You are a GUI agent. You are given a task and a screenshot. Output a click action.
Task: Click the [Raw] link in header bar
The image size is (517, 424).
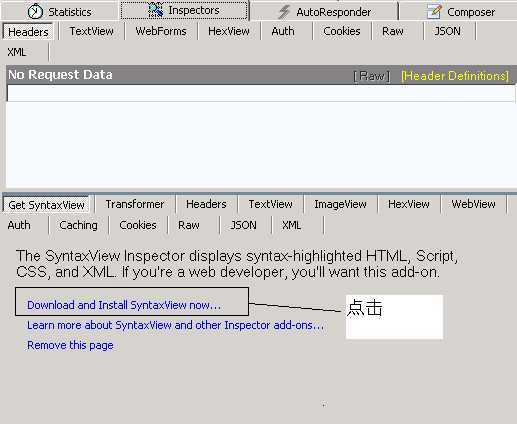pyautogui.click(x=372, y=76)
